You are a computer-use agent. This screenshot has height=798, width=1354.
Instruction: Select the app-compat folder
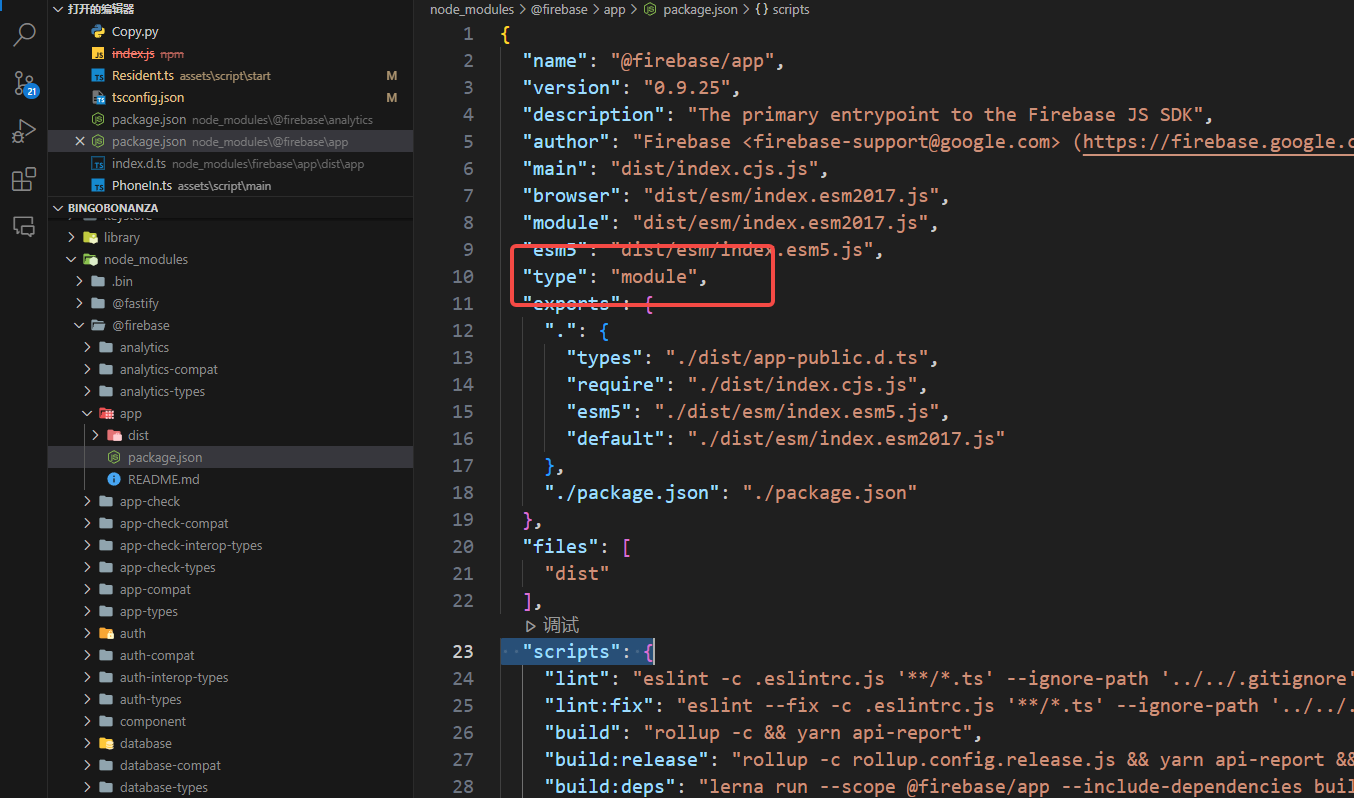click(x=230, y=590)
